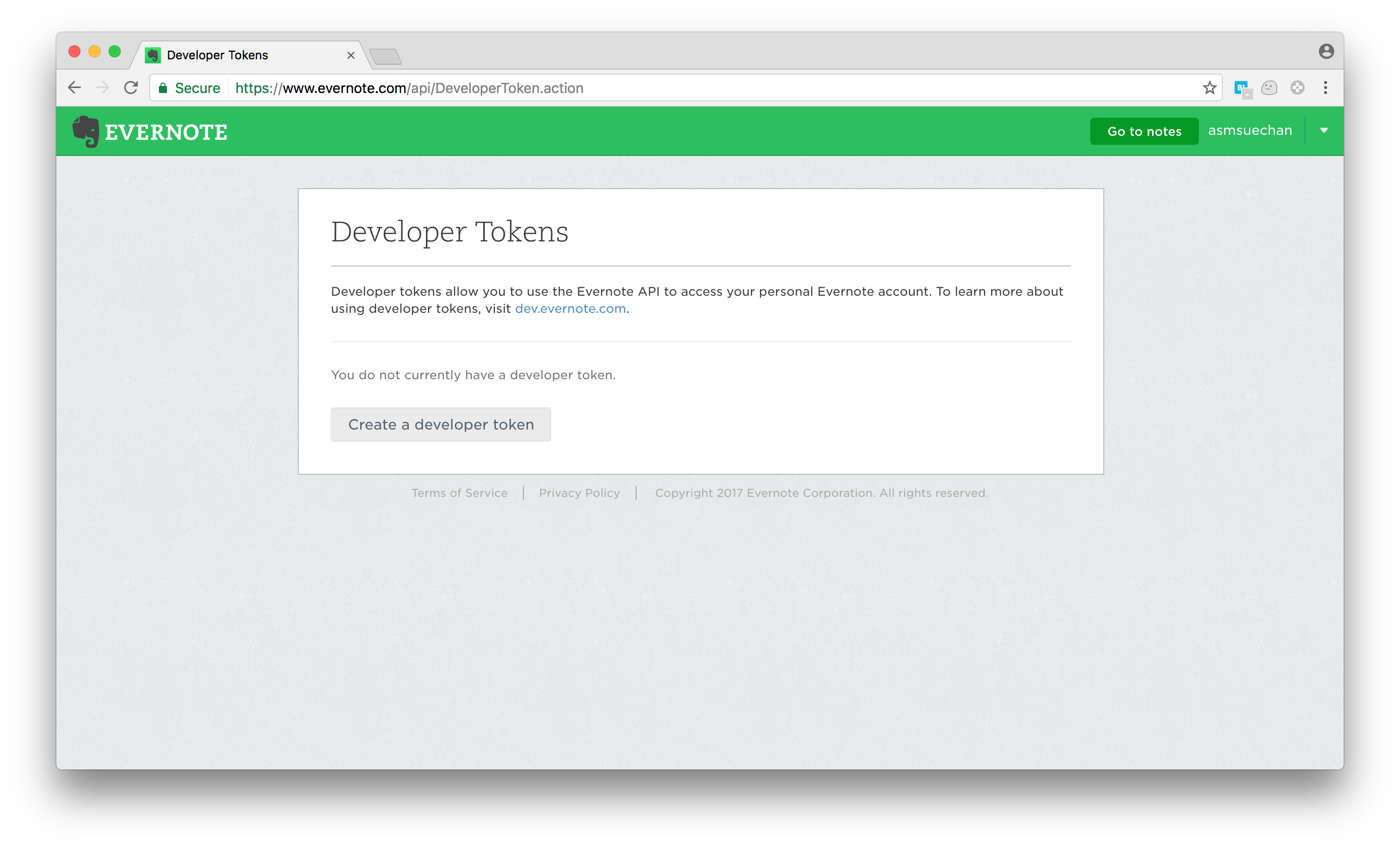Click the blue translate extension icon

tap(1242, 89)
